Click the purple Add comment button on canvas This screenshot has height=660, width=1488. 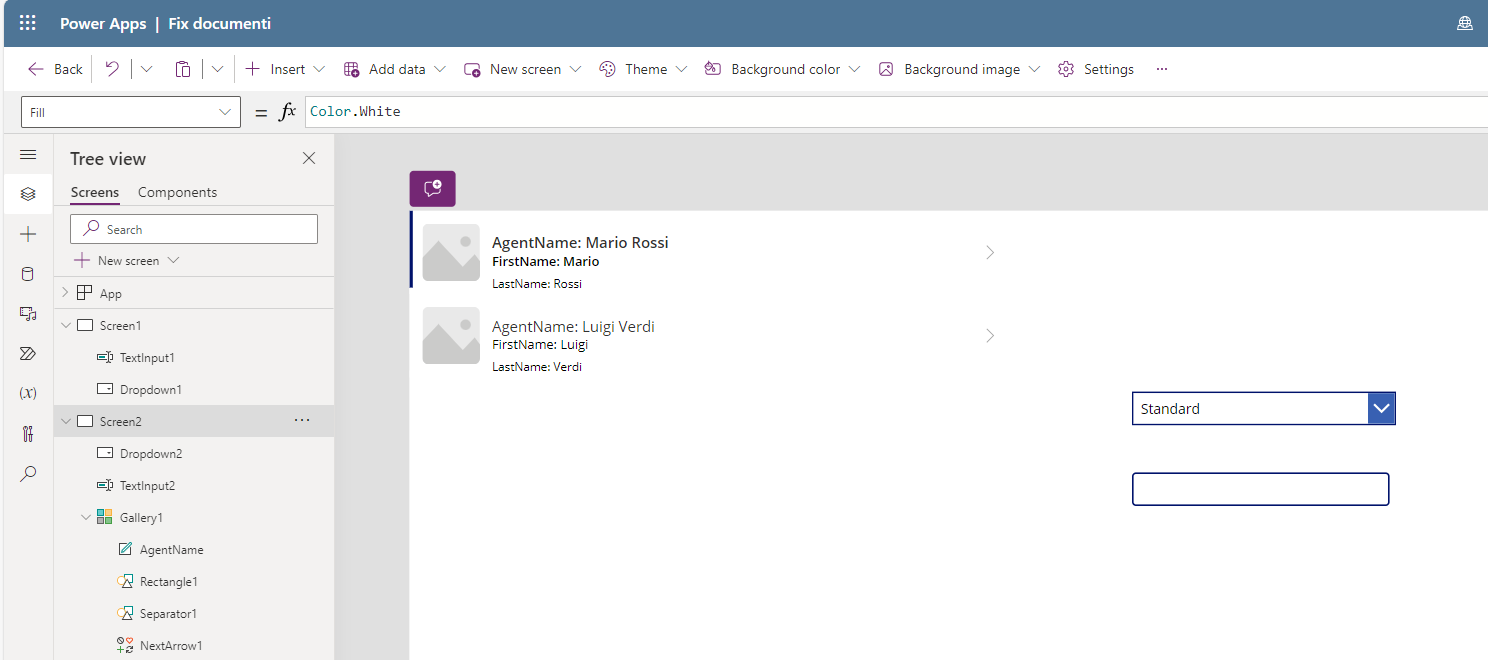tap(432, 188)
